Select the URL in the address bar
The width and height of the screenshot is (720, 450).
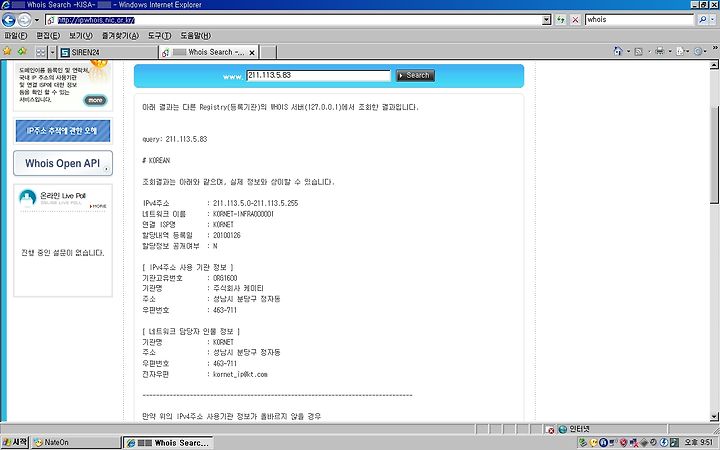coord(96,20)
